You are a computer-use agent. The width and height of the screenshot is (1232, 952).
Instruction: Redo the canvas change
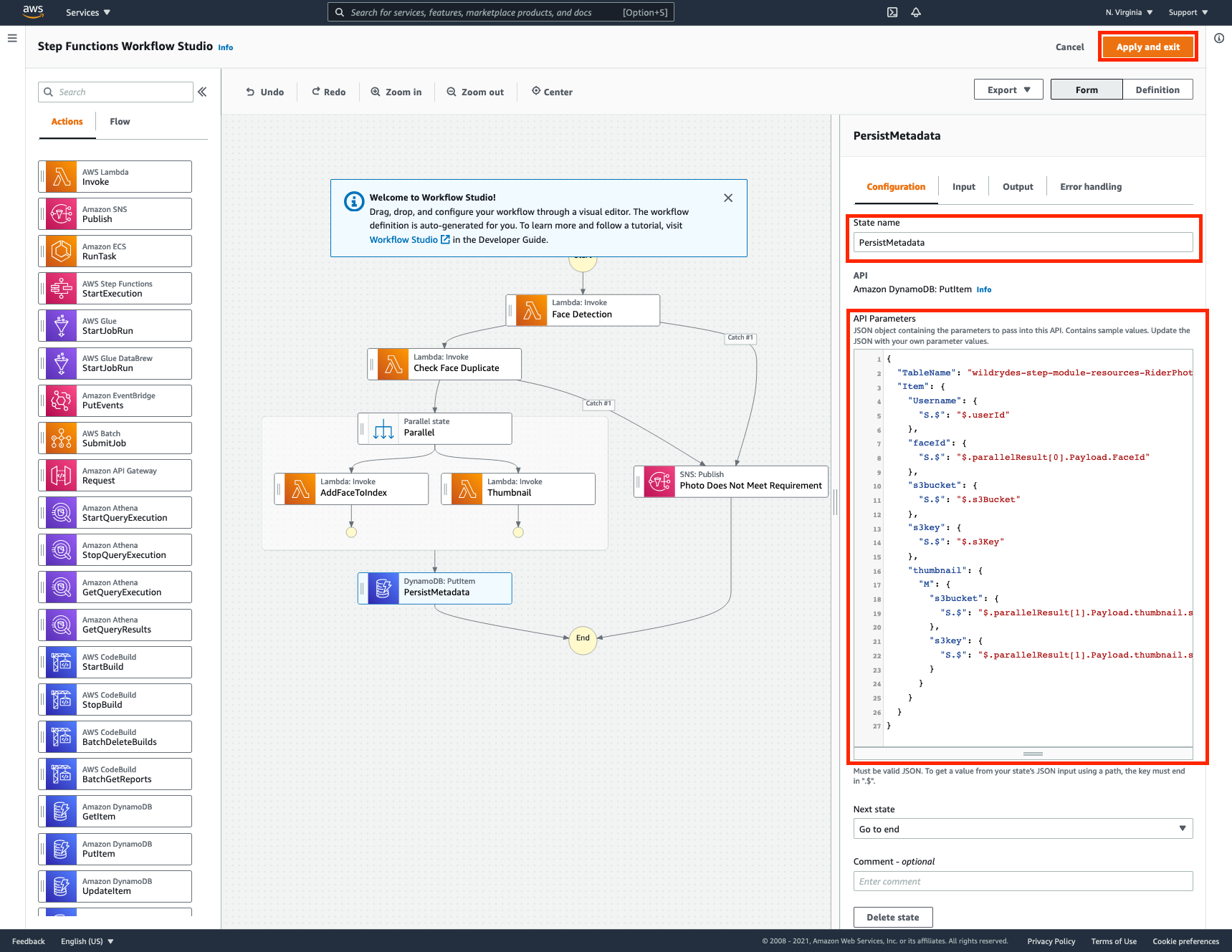[329, 92]
